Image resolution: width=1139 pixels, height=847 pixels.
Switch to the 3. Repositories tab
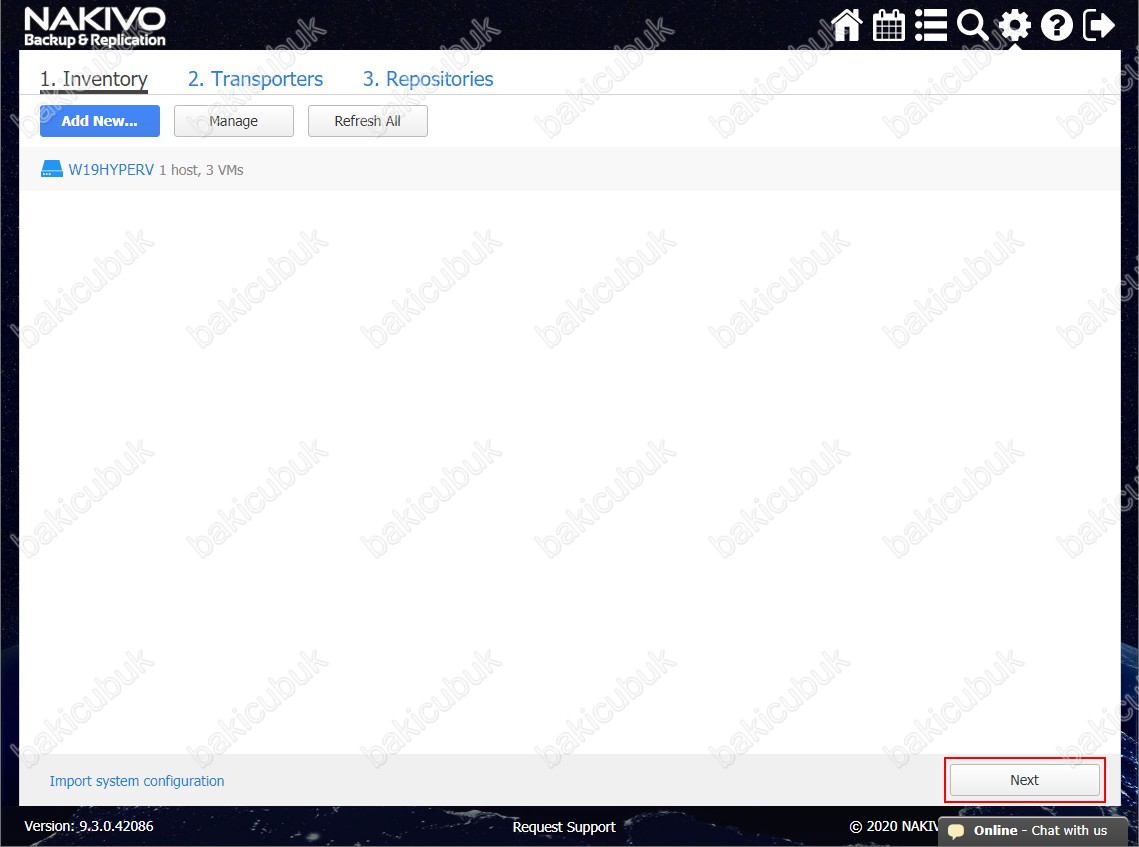428,78
